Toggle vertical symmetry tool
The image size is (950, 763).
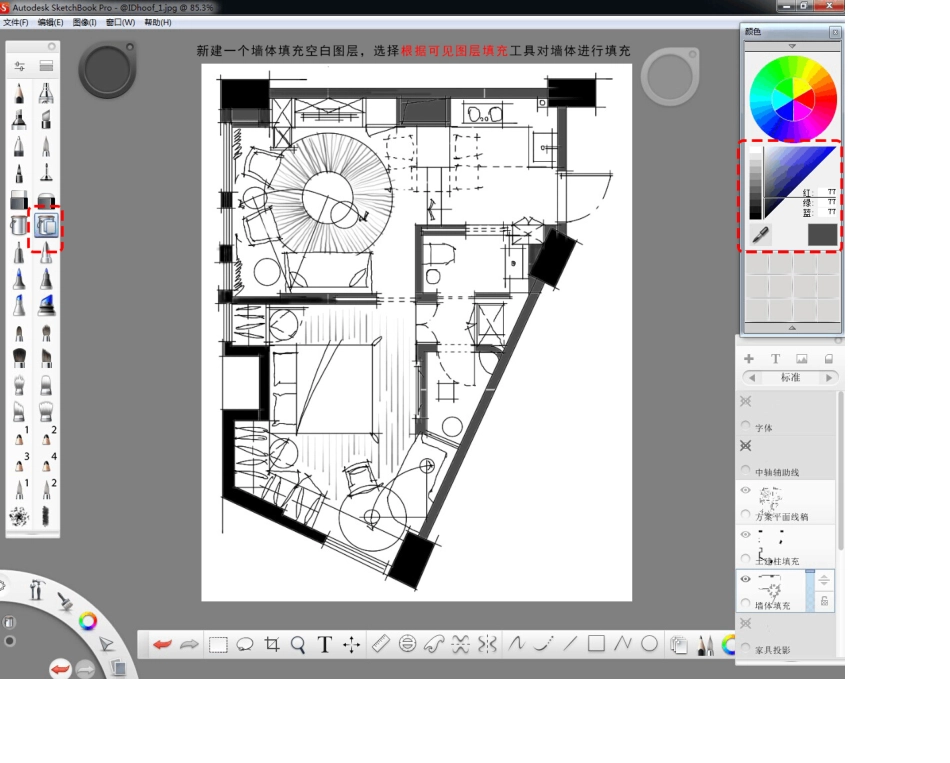coord(487,644)
